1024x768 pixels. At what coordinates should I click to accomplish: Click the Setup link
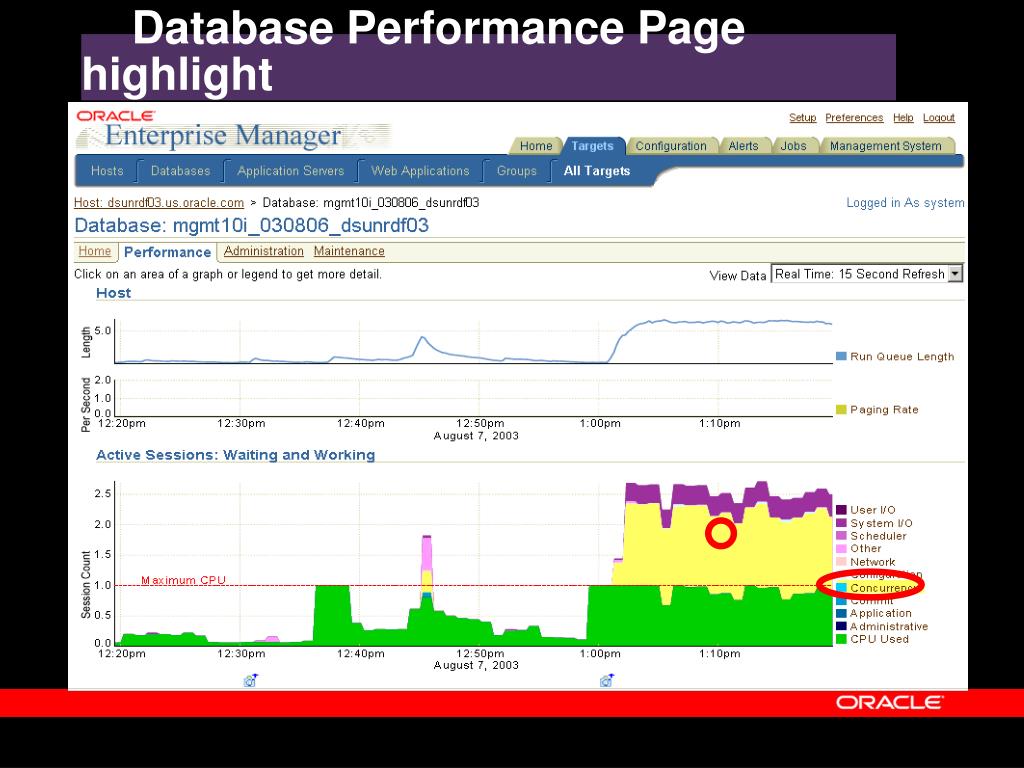pos(803,118)
